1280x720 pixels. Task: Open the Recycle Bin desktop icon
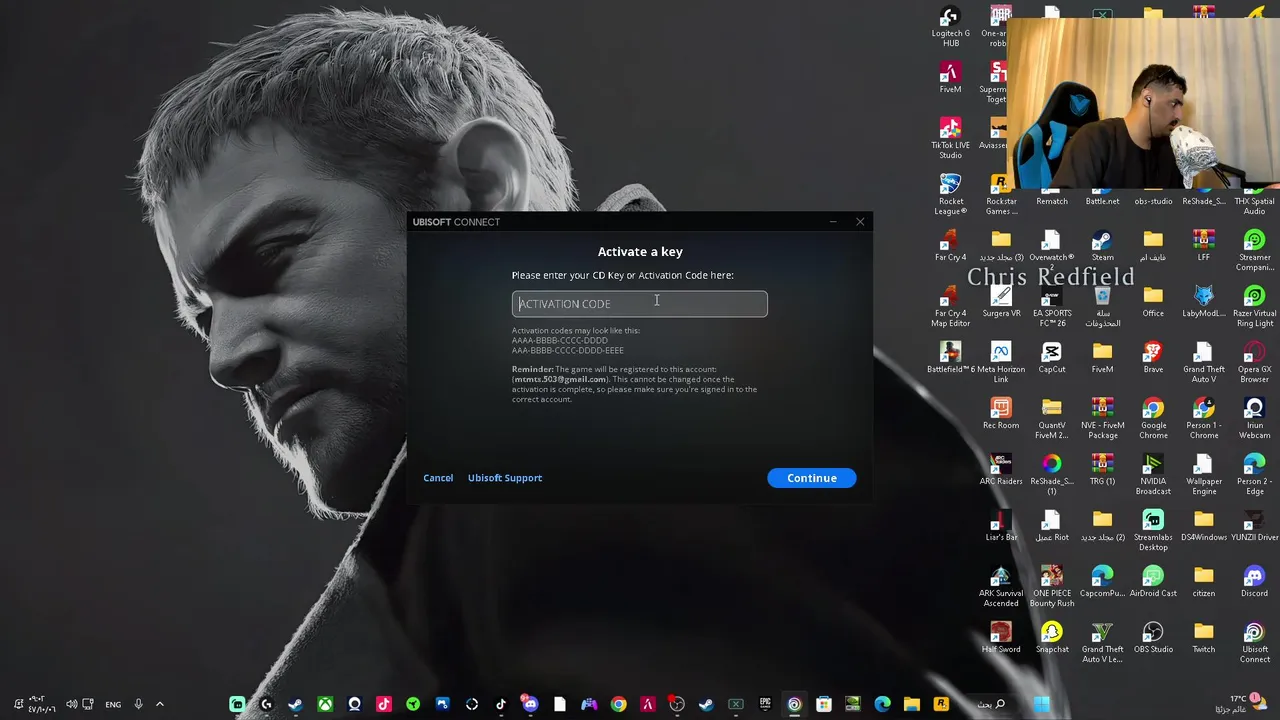point(1102,307)
